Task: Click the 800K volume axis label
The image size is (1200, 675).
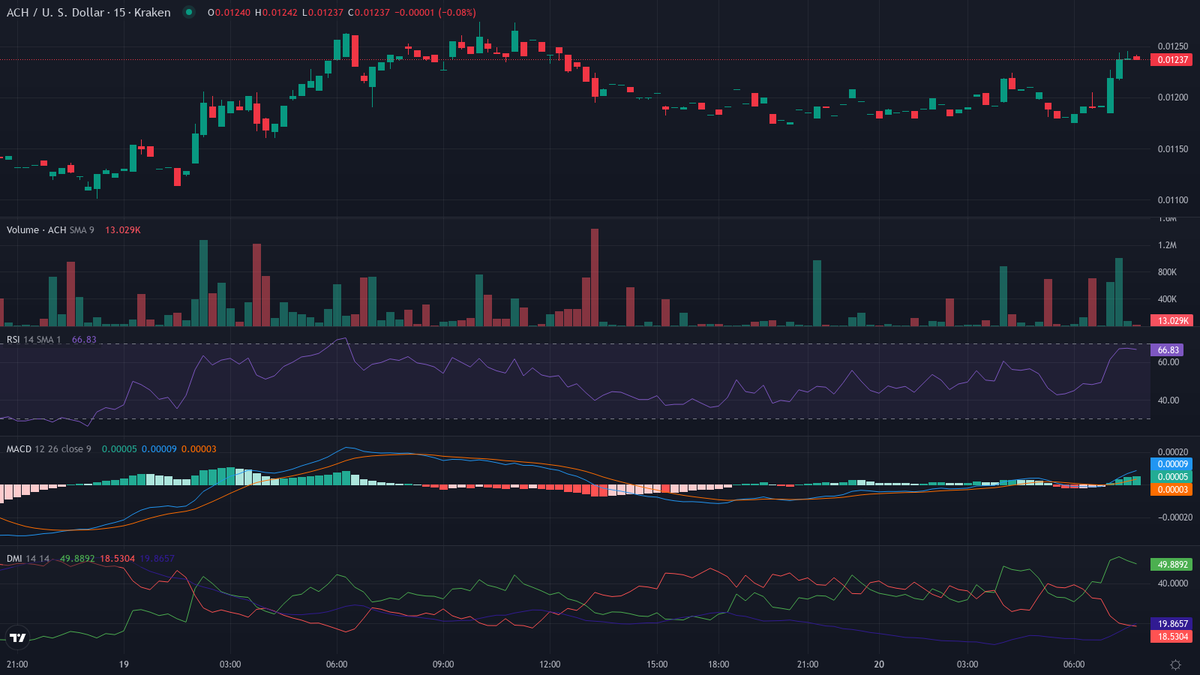Action: [x=1167, y=272]
